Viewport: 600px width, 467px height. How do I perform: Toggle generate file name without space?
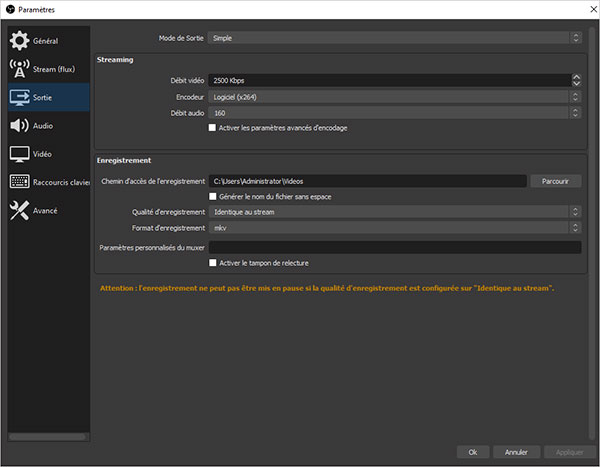tap(212, 197)
